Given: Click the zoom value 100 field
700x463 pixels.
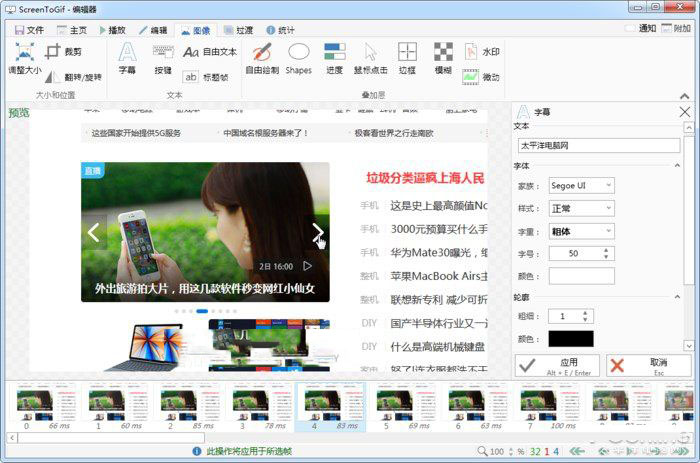Looking at the screenshot, I should click(x=496, y=451).
